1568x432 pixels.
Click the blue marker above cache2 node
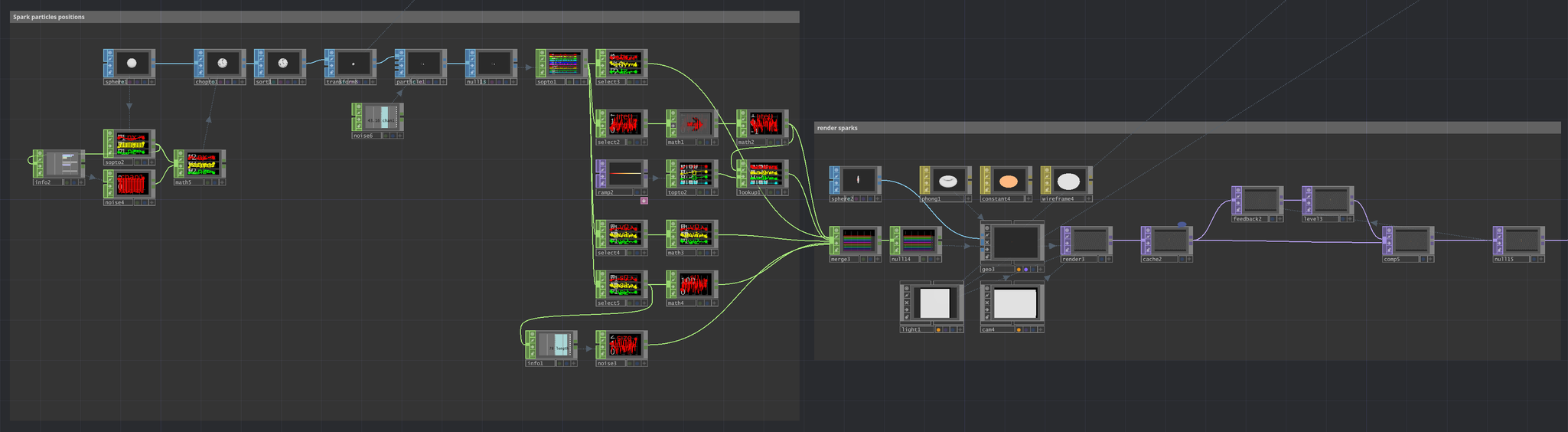tap(1182, 224)
